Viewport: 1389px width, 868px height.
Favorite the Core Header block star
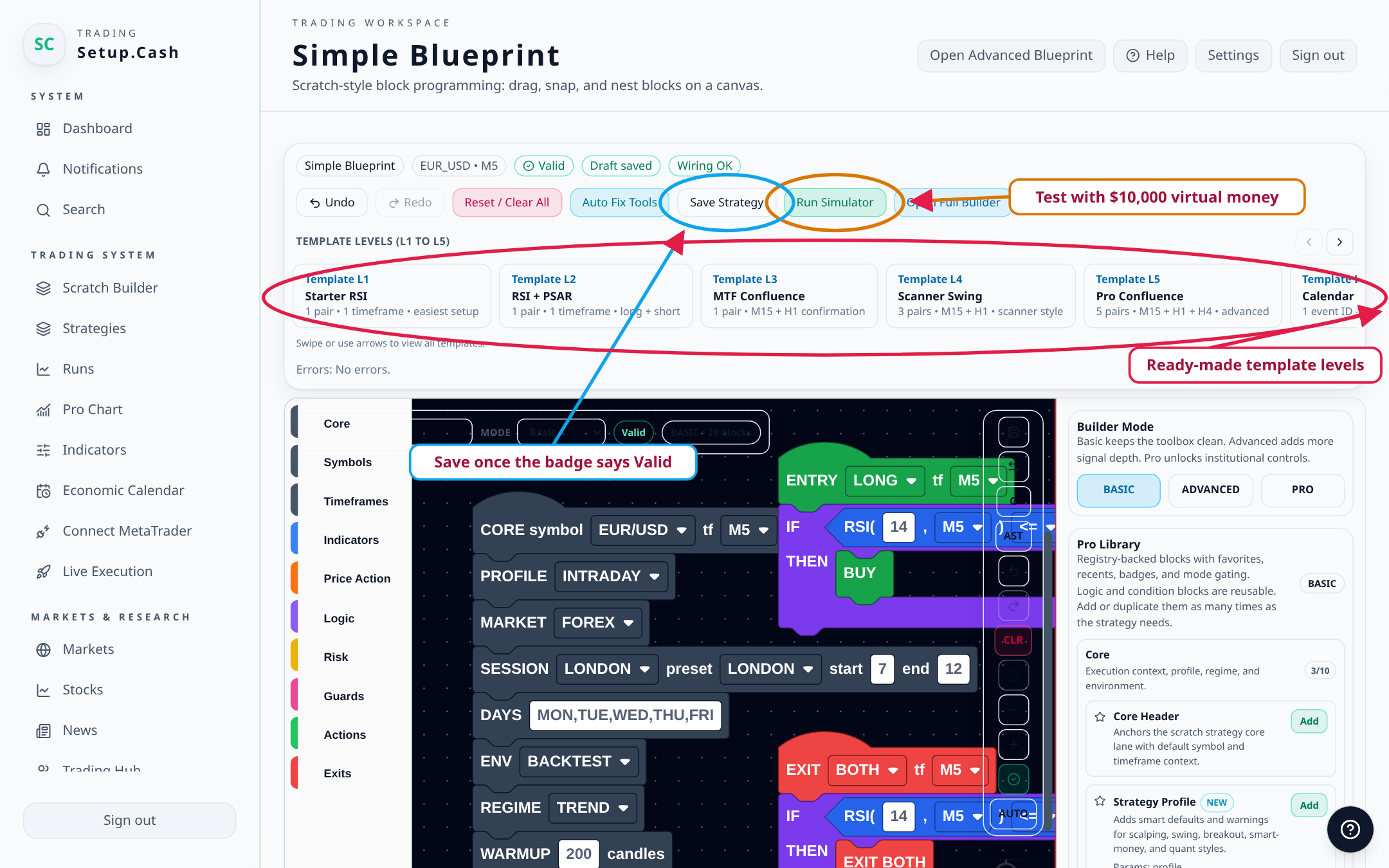pyautogui.click(x=1100, y=717)
